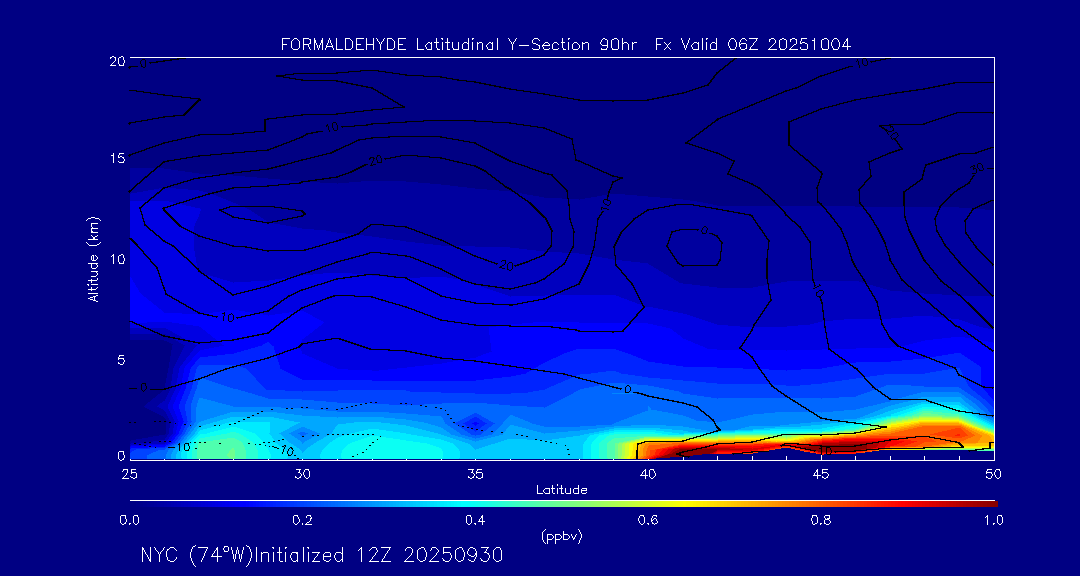Click the "-10" dotted contour label

(179, 447)
